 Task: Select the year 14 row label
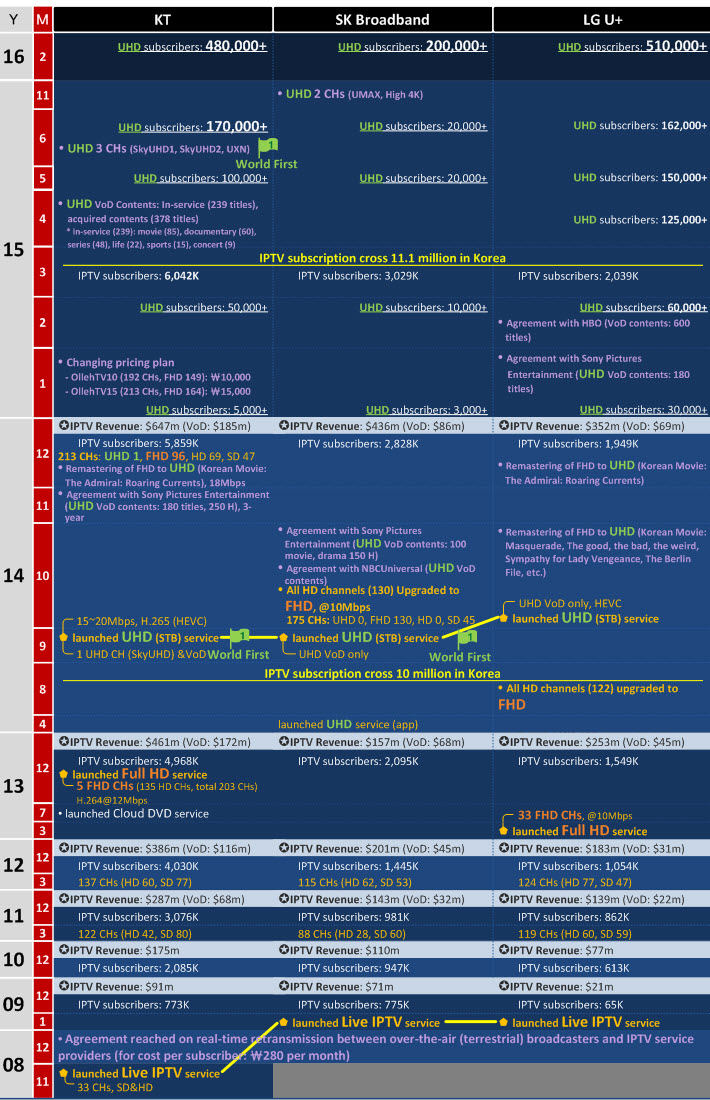14,575
